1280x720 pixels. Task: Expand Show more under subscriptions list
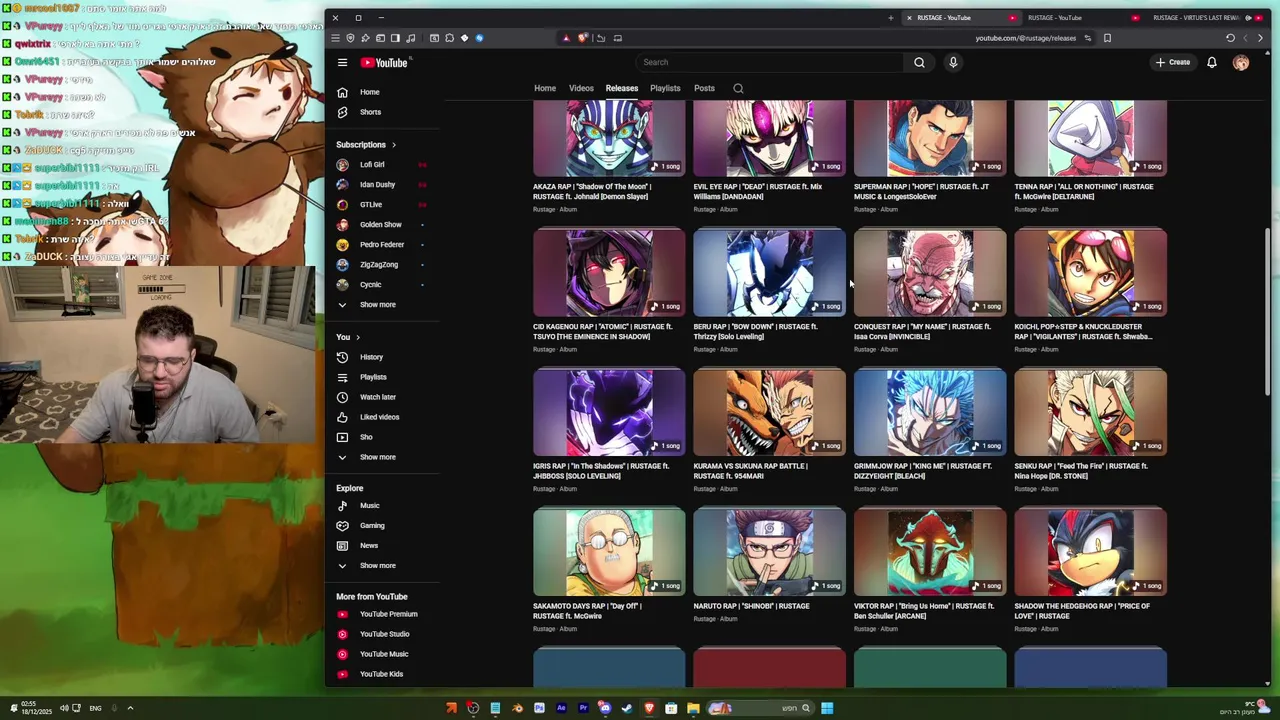378,305
